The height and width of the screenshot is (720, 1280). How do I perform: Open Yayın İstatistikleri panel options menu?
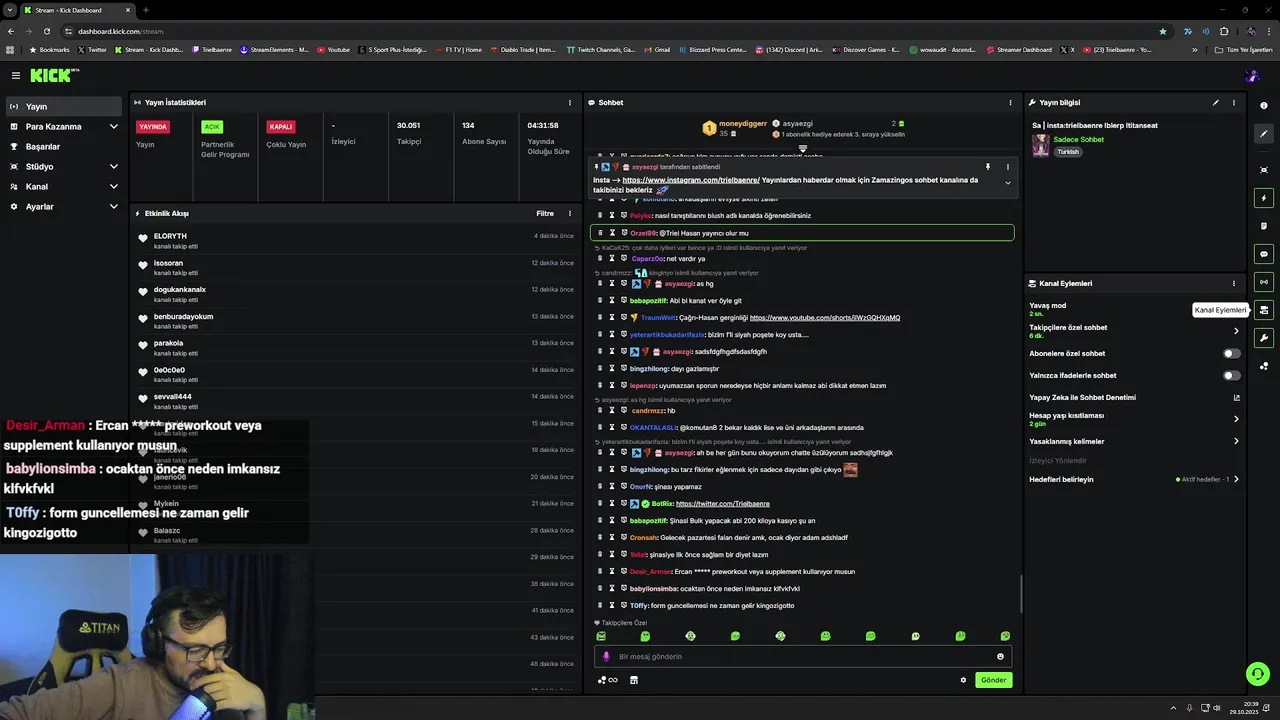click(x=570, y=103)
